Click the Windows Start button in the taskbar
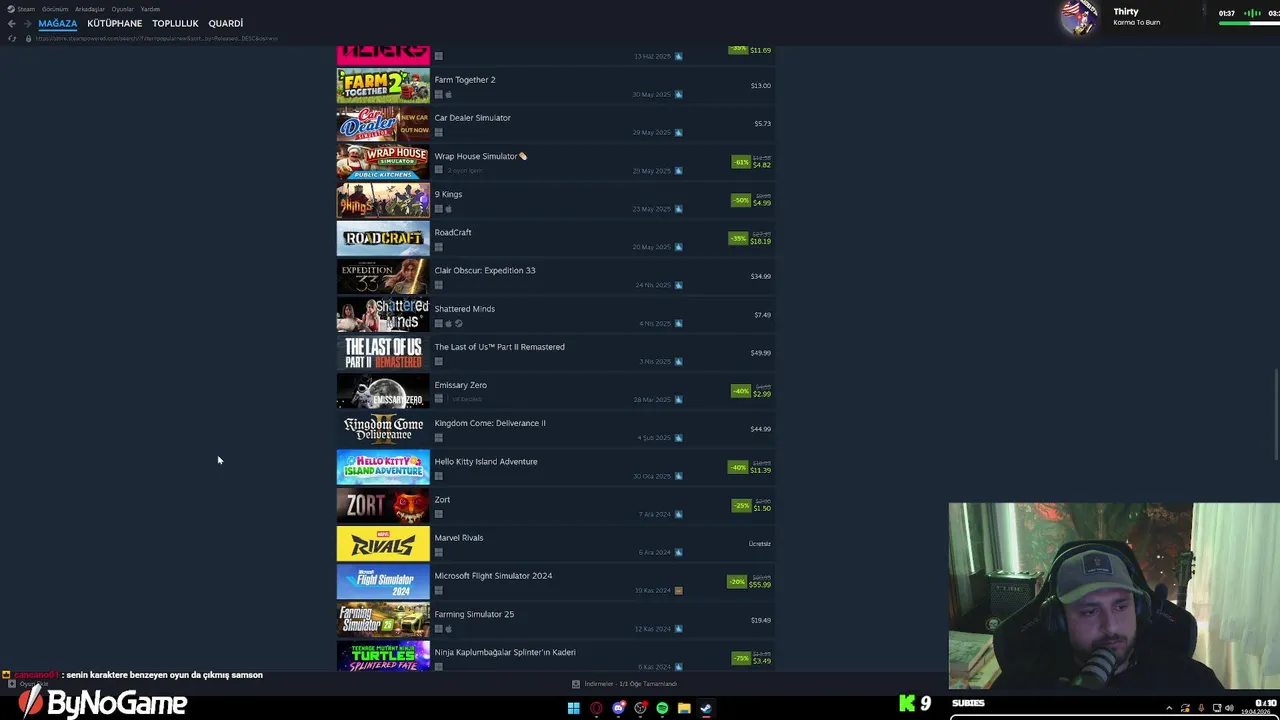This screenshot has height=720, width=1280. click(573, 708)
